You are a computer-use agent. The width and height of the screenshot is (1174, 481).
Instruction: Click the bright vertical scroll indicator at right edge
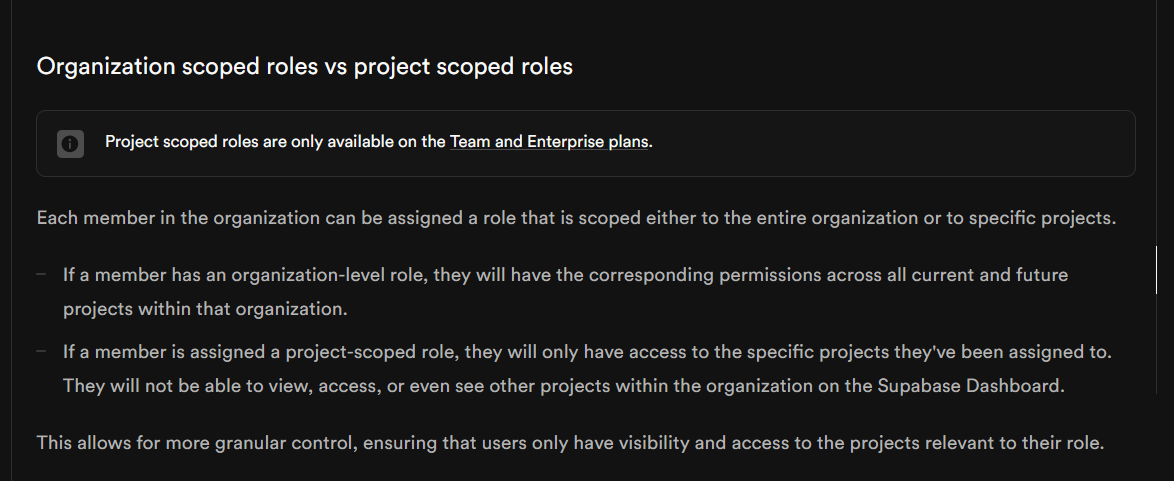click(x=1157, y=270)
